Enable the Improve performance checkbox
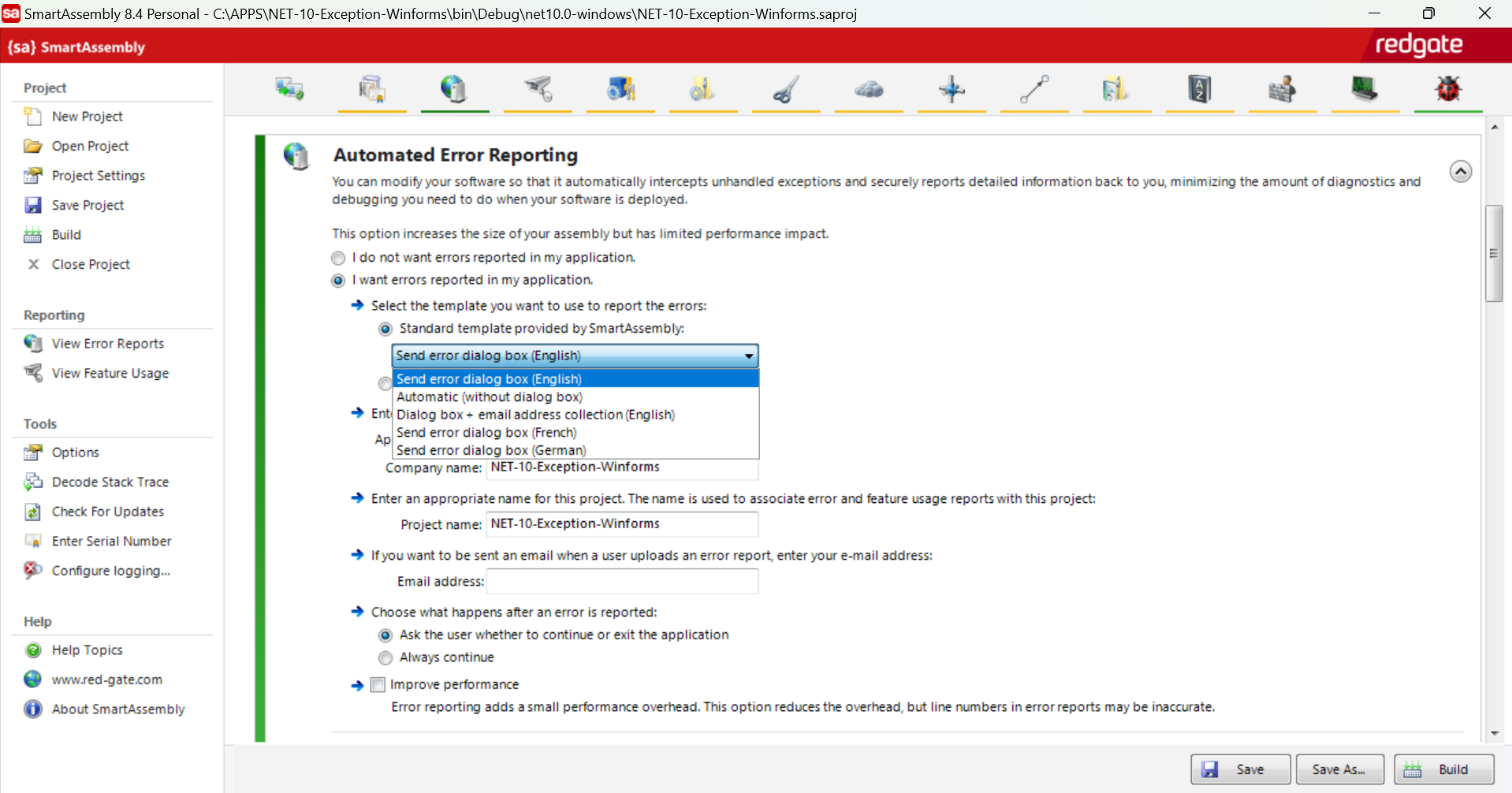This screenshot has width=1512, height=793. [x=378, y=685]
